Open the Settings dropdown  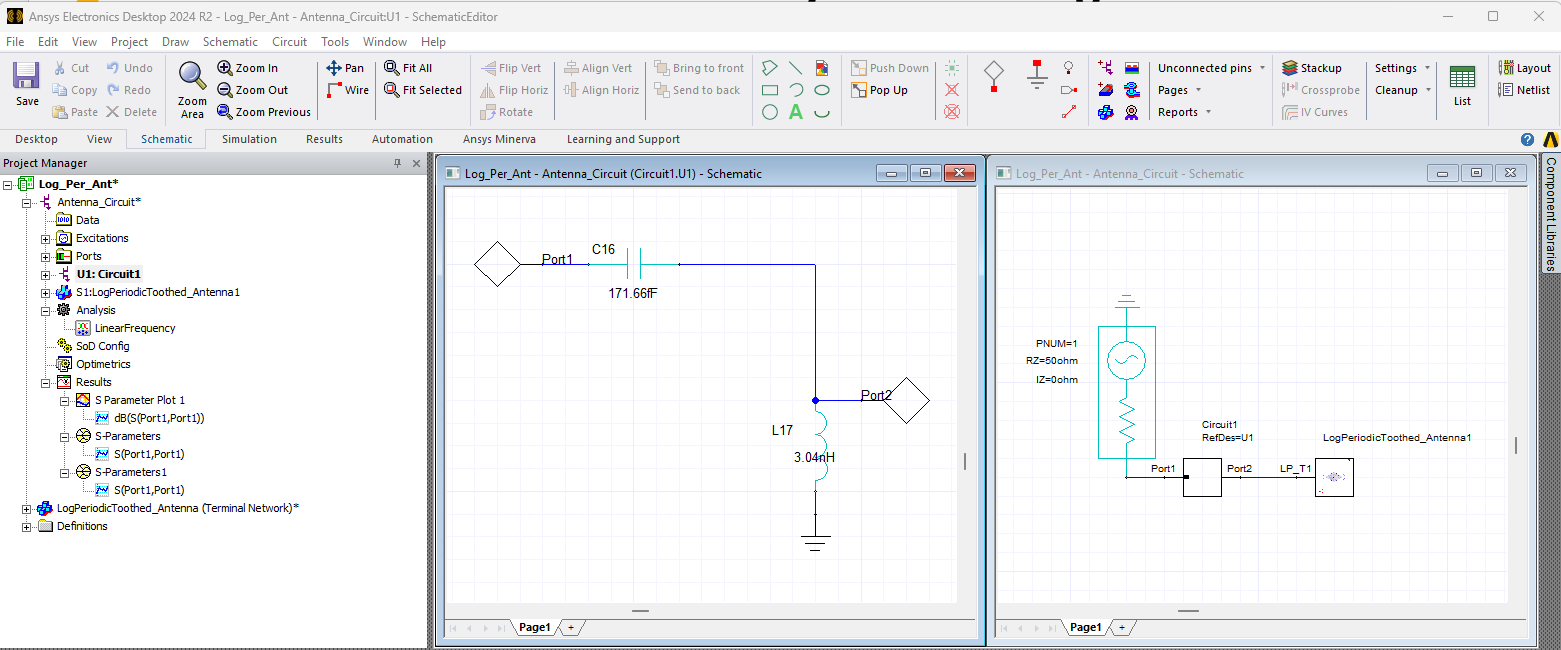(1397, 68)
